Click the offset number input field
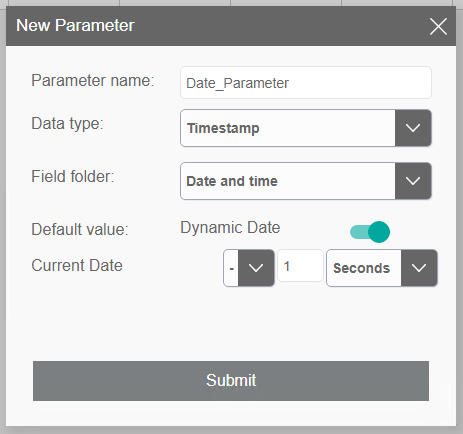Viewport: 463px width, 434px height. [300, 266]
